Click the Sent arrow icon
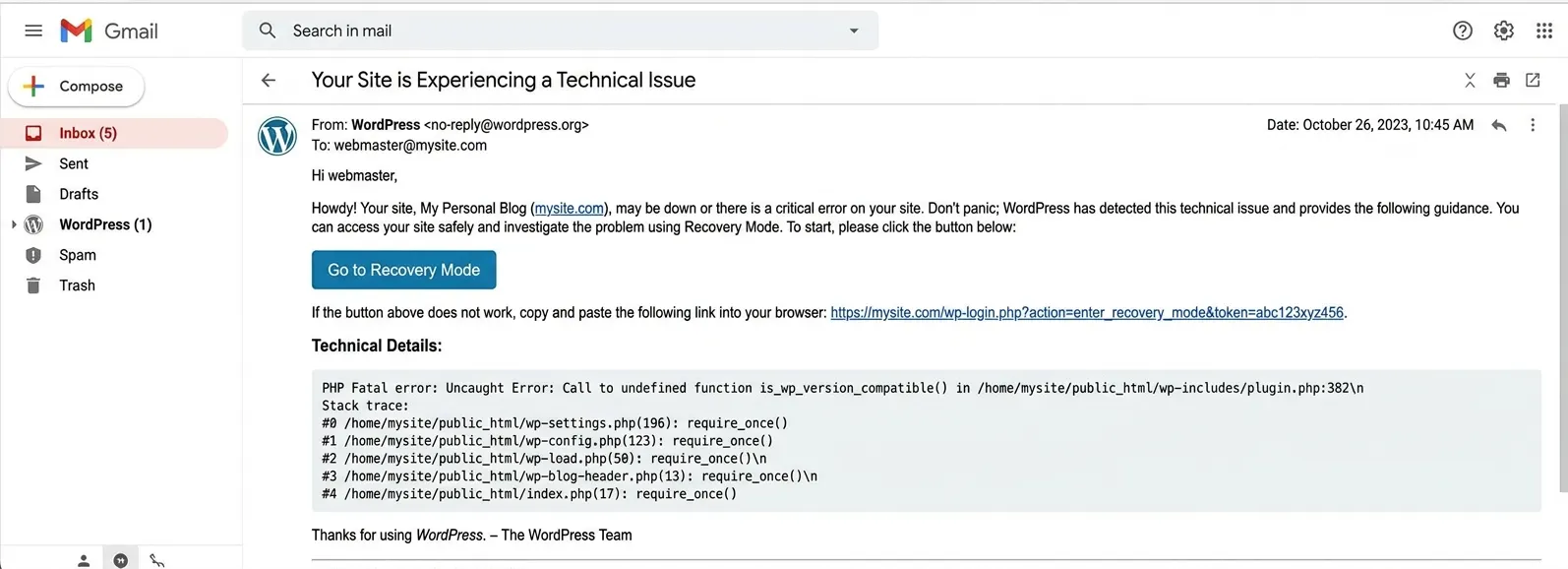Viewport: 1568px width, 569px height. tap(33, 163)
